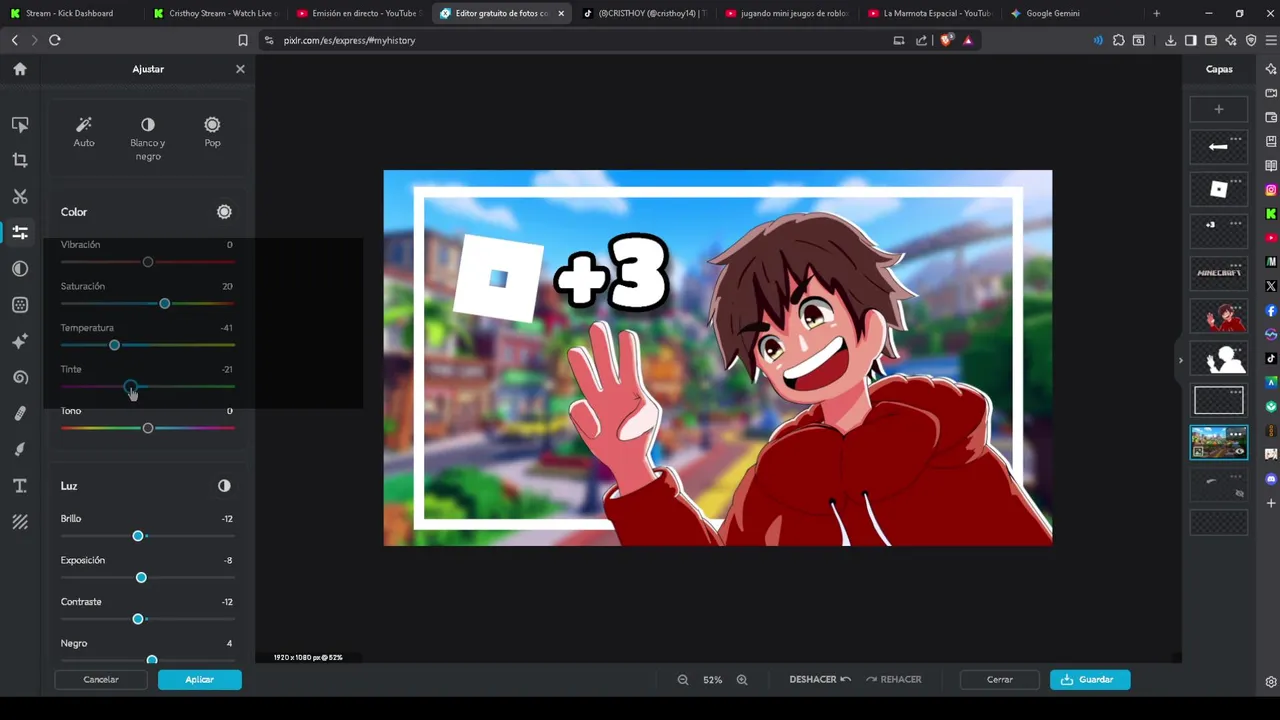Click the zoom in magnifier
The image size is (1280, 720).
click(x=742, y=680)
